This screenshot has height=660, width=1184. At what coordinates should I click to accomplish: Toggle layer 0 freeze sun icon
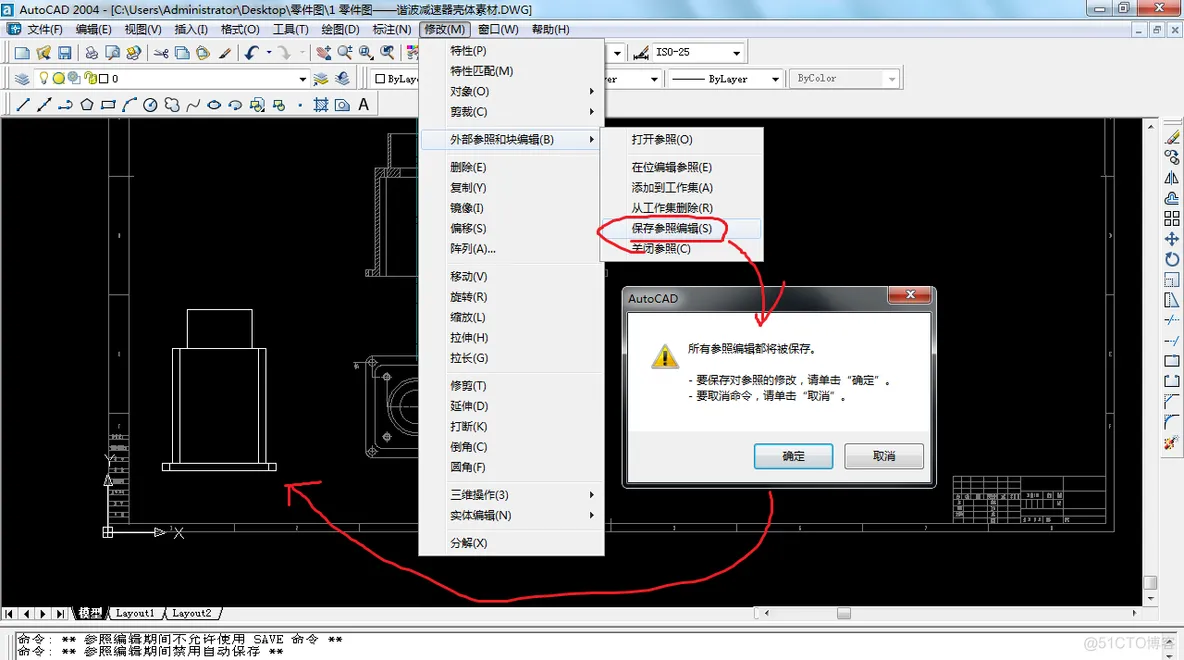coord(58,78)
